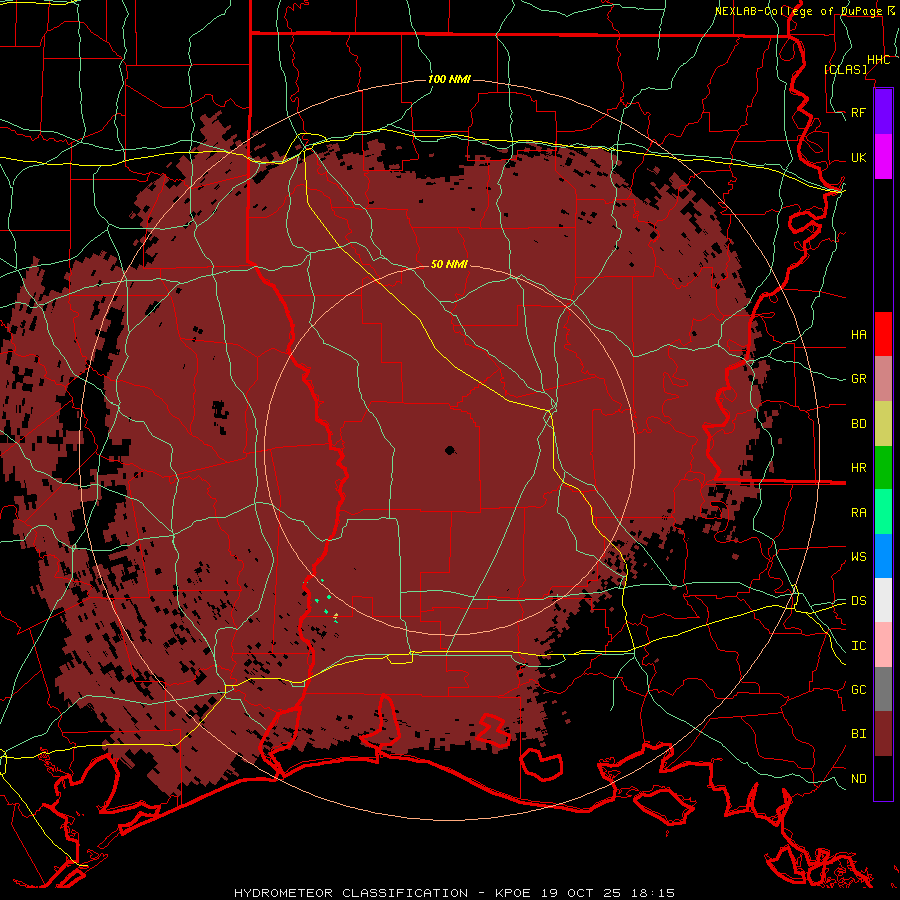Click the GC legend label
900x900 pixels.
pos(859,690)
